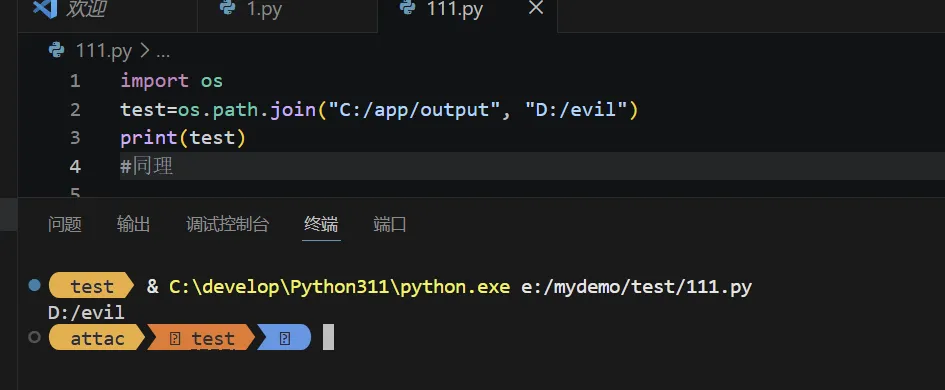
Task: Click line number 4 in the gutter
Action: 75,166
